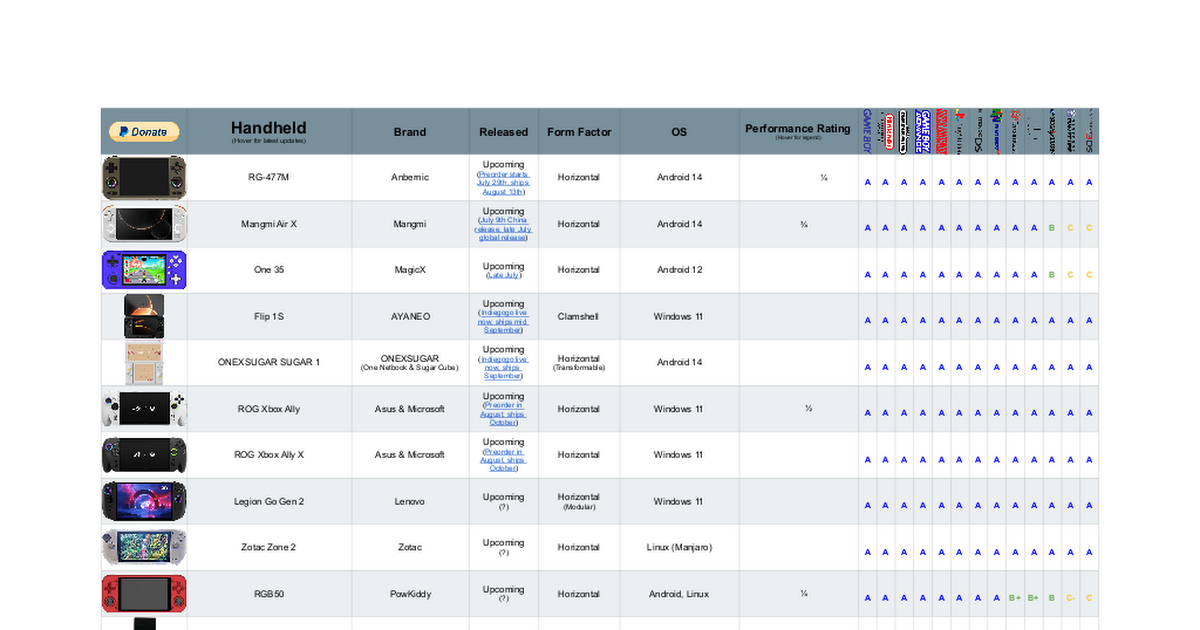Screen dimensions: 1200x630
Task: Click the Nintendo DS logo header
Action: 978,131
